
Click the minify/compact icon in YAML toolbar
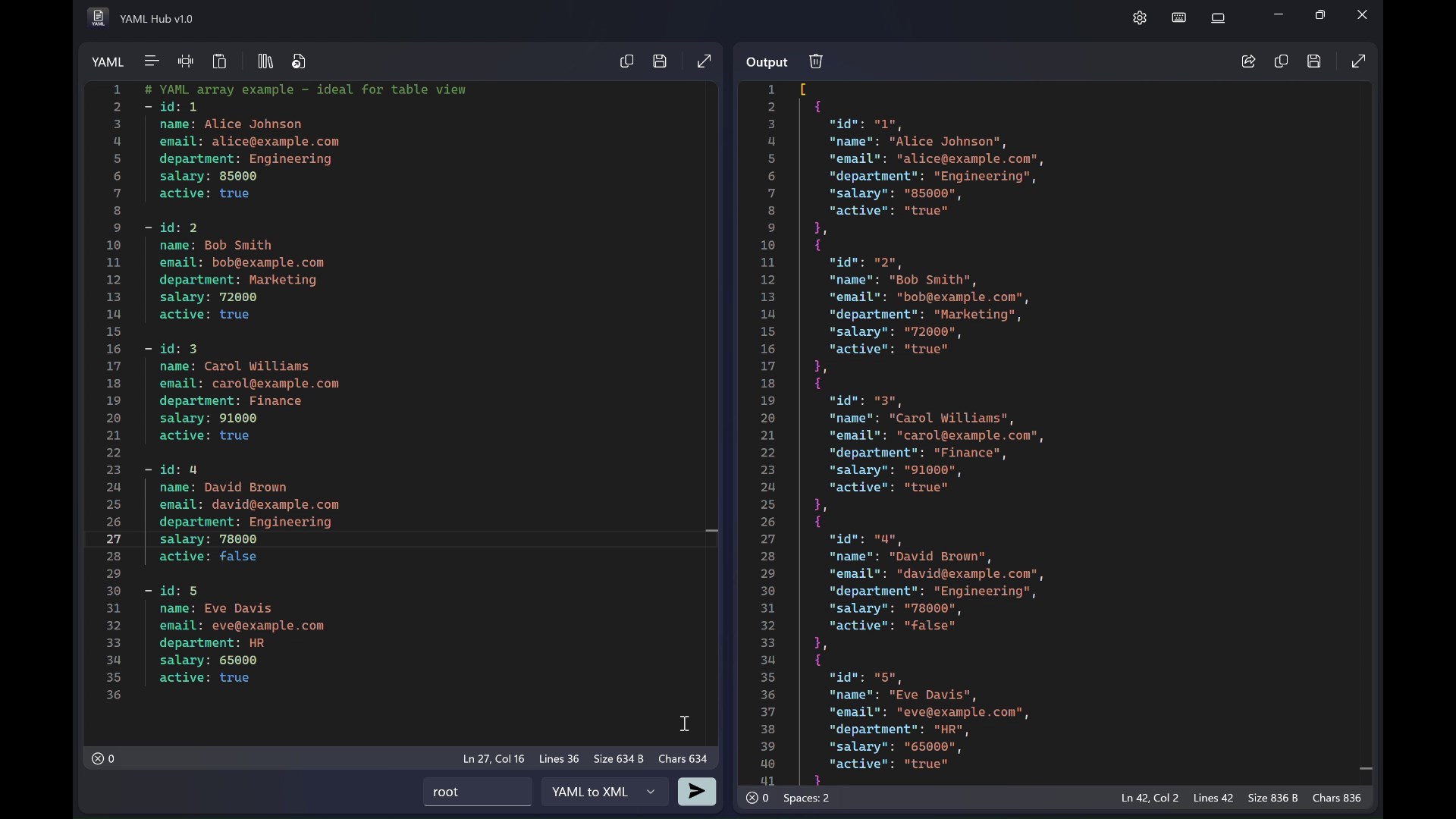coord(186,61)
